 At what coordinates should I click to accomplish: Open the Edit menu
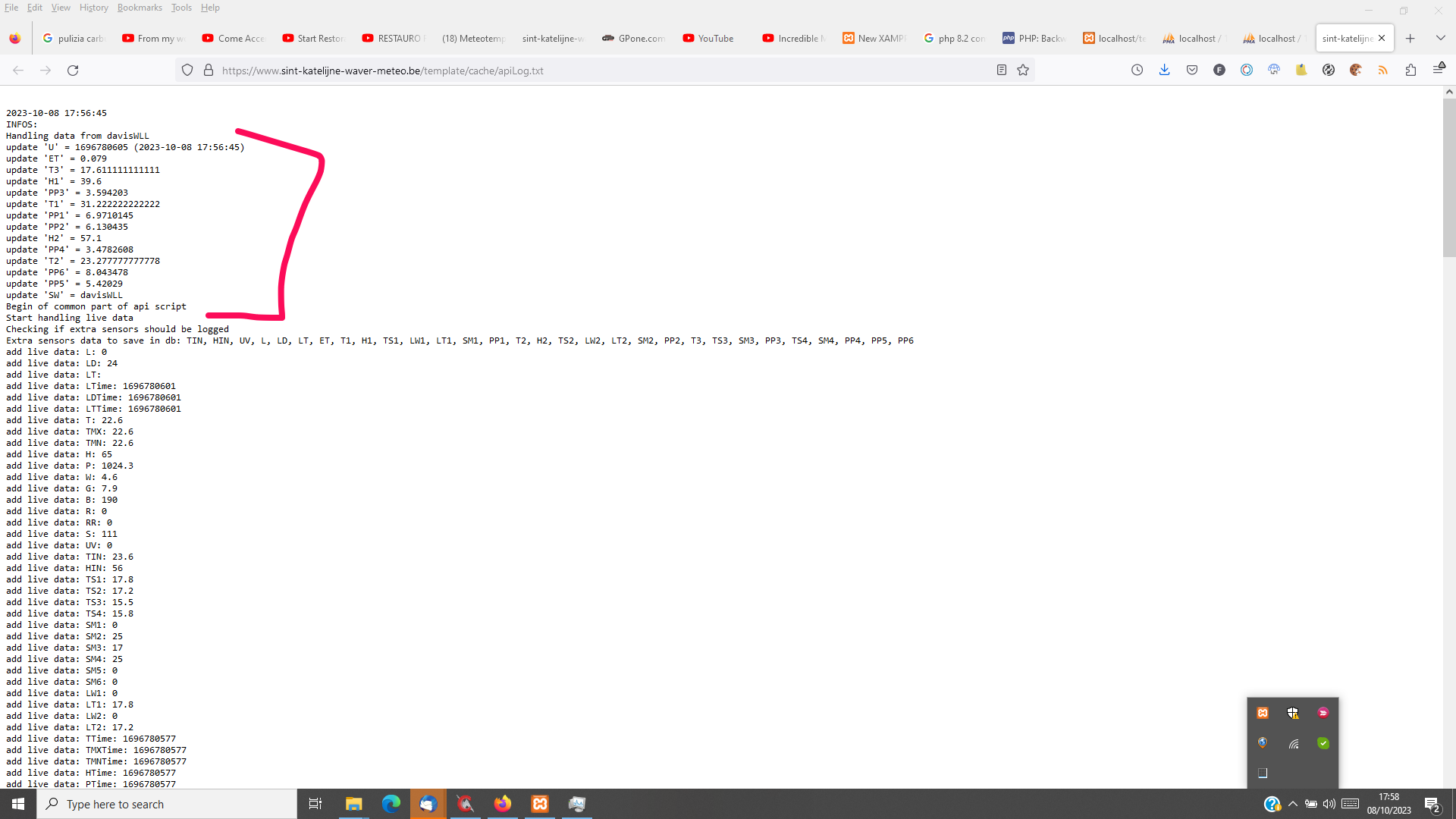click(35, 8)
